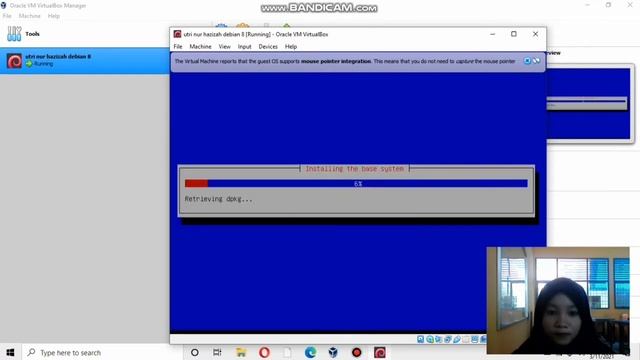
Task: Click the running Debian VM taskbar icon
Action: pyautogui.click(x=380, y=352)
